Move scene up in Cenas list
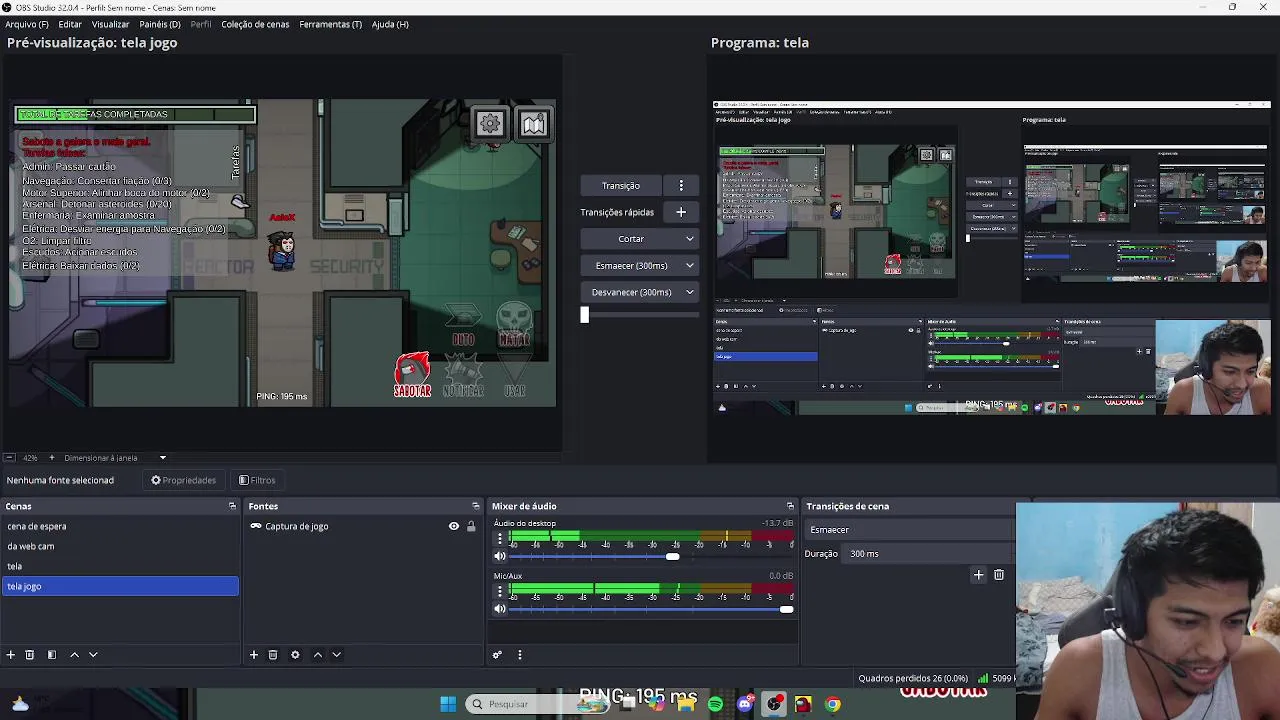The width and height of the screenshot is (1280, 720). (x=74, y=654)
